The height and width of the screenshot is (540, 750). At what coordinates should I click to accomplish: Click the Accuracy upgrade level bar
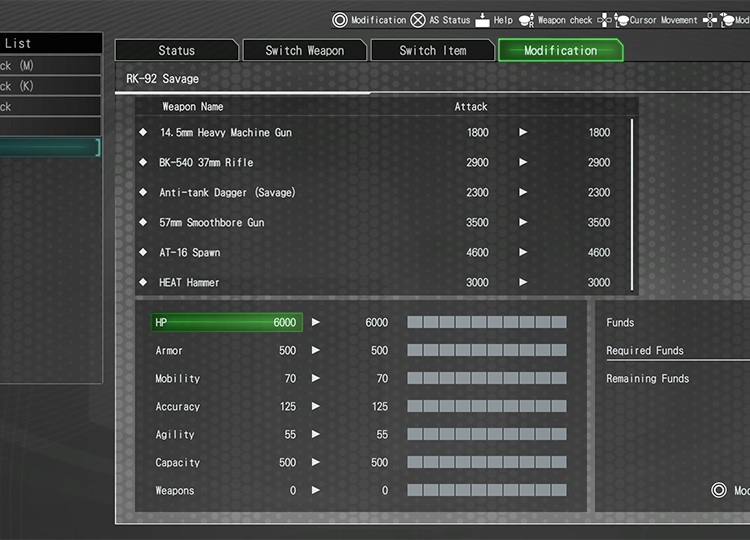tap(486, 406)
